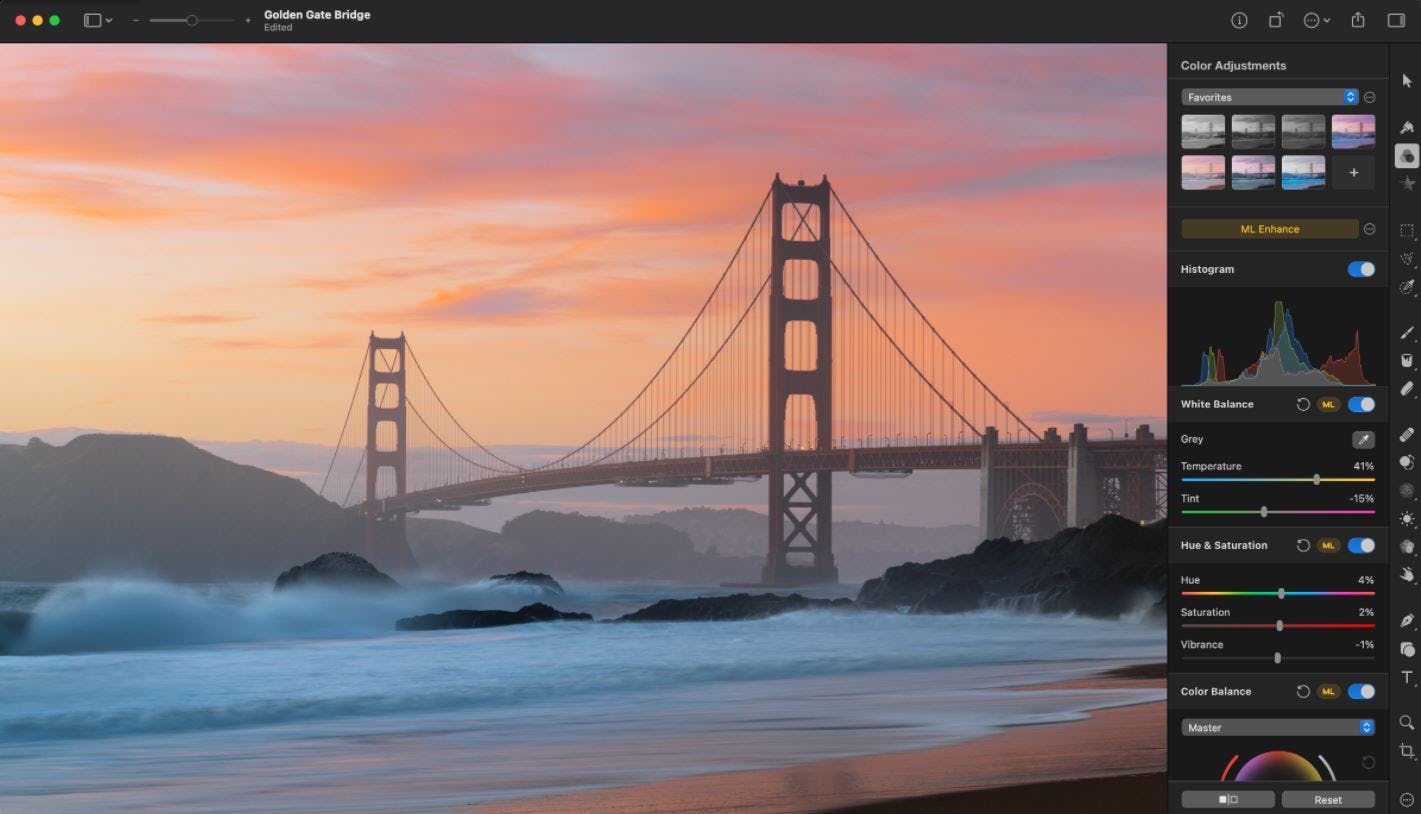
Task: Add a new preset with the plus thumbnail
Action: [x=1353, y=172]
